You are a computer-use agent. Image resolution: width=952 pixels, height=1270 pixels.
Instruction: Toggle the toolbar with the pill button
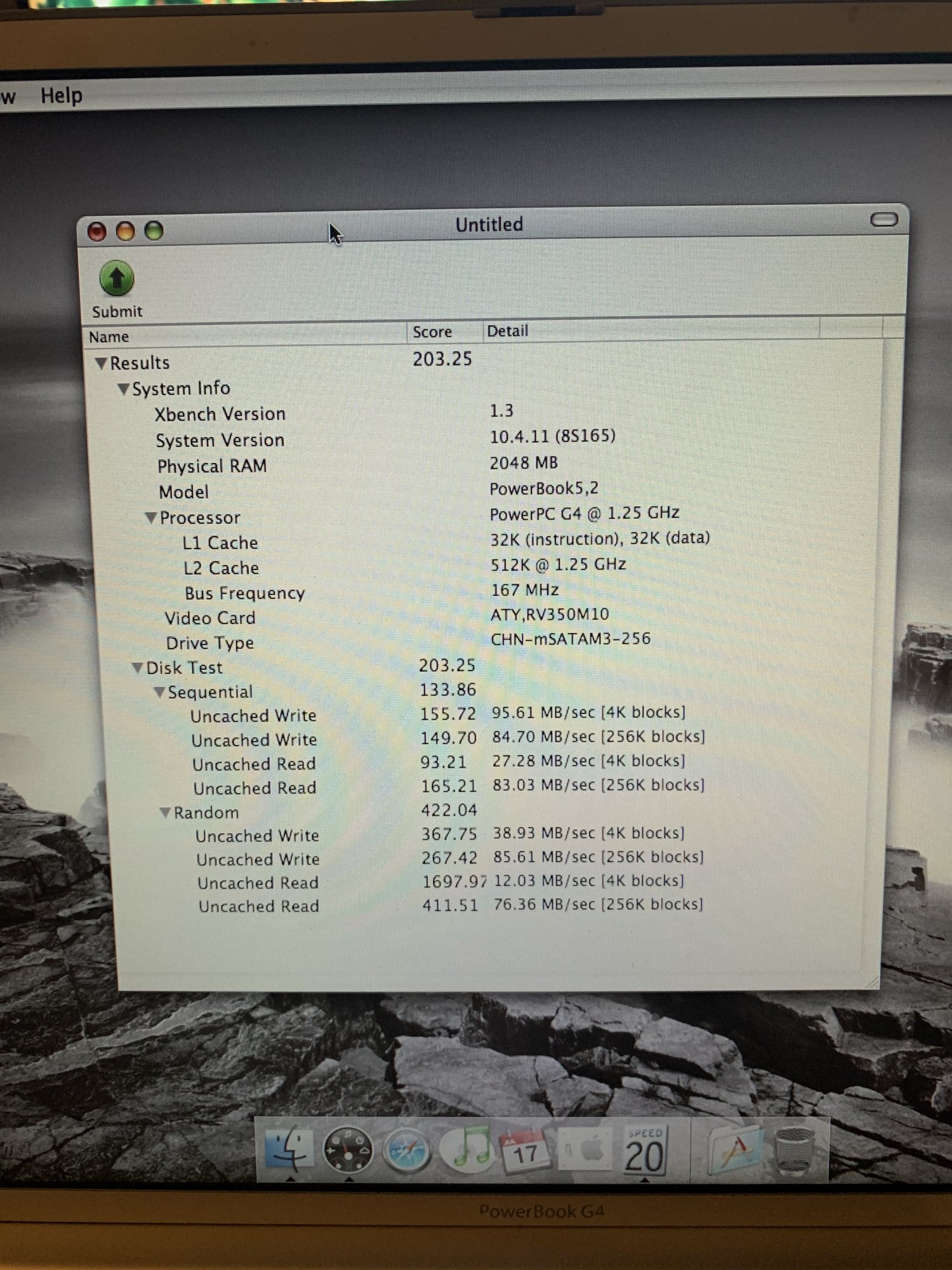(x=883, y=220)
